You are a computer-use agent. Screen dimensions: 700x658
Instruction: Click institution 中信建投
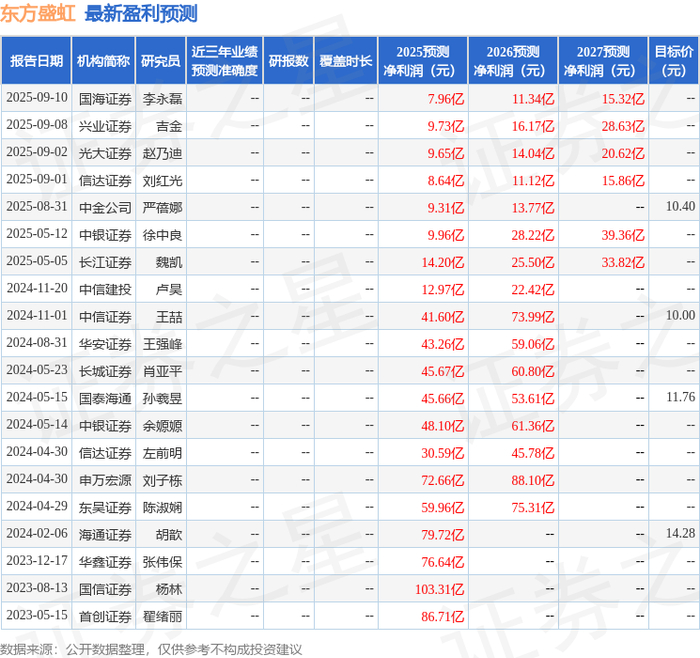(x=105, y=289)
